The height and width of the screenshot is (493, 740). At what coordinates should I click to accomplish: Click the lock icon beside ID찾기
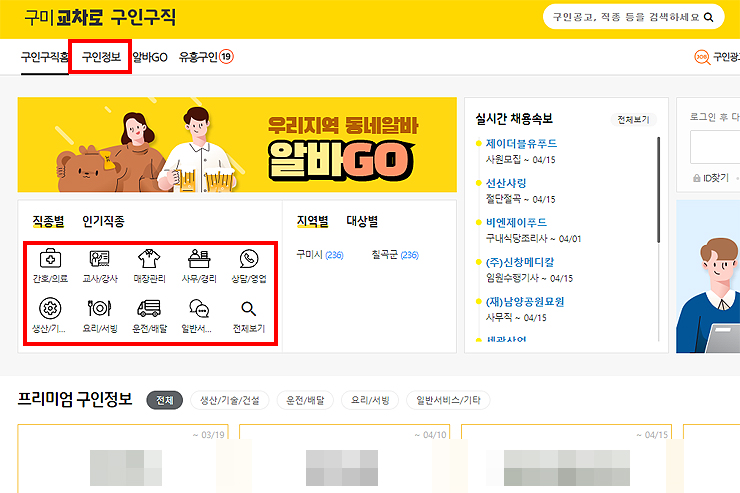[x=696, y=178]
